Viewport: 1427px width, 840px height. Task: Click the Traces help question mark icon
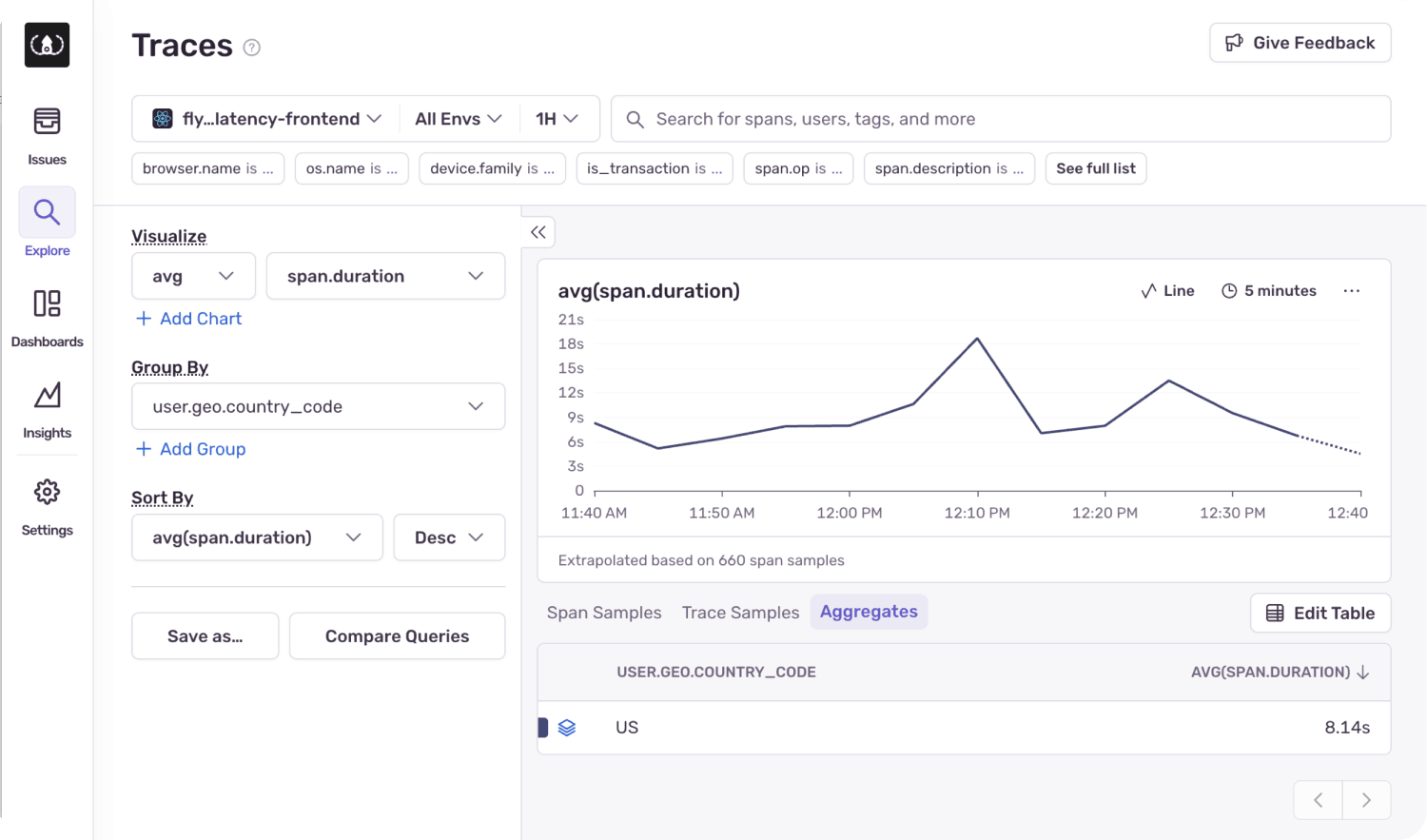point(251,48)
